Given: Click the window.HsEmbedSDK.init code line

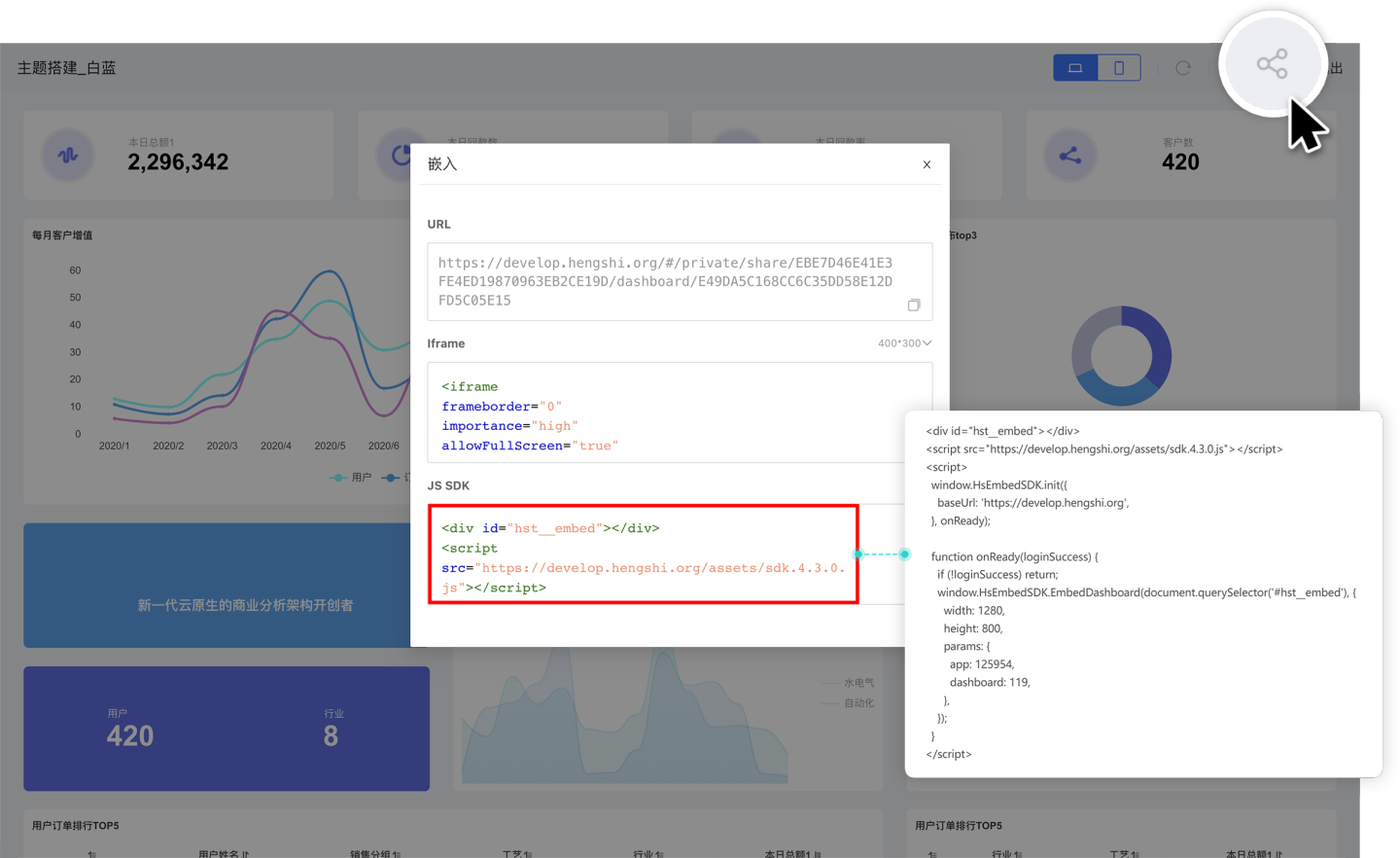Looking at the screenshot, I should click(998, 484).
